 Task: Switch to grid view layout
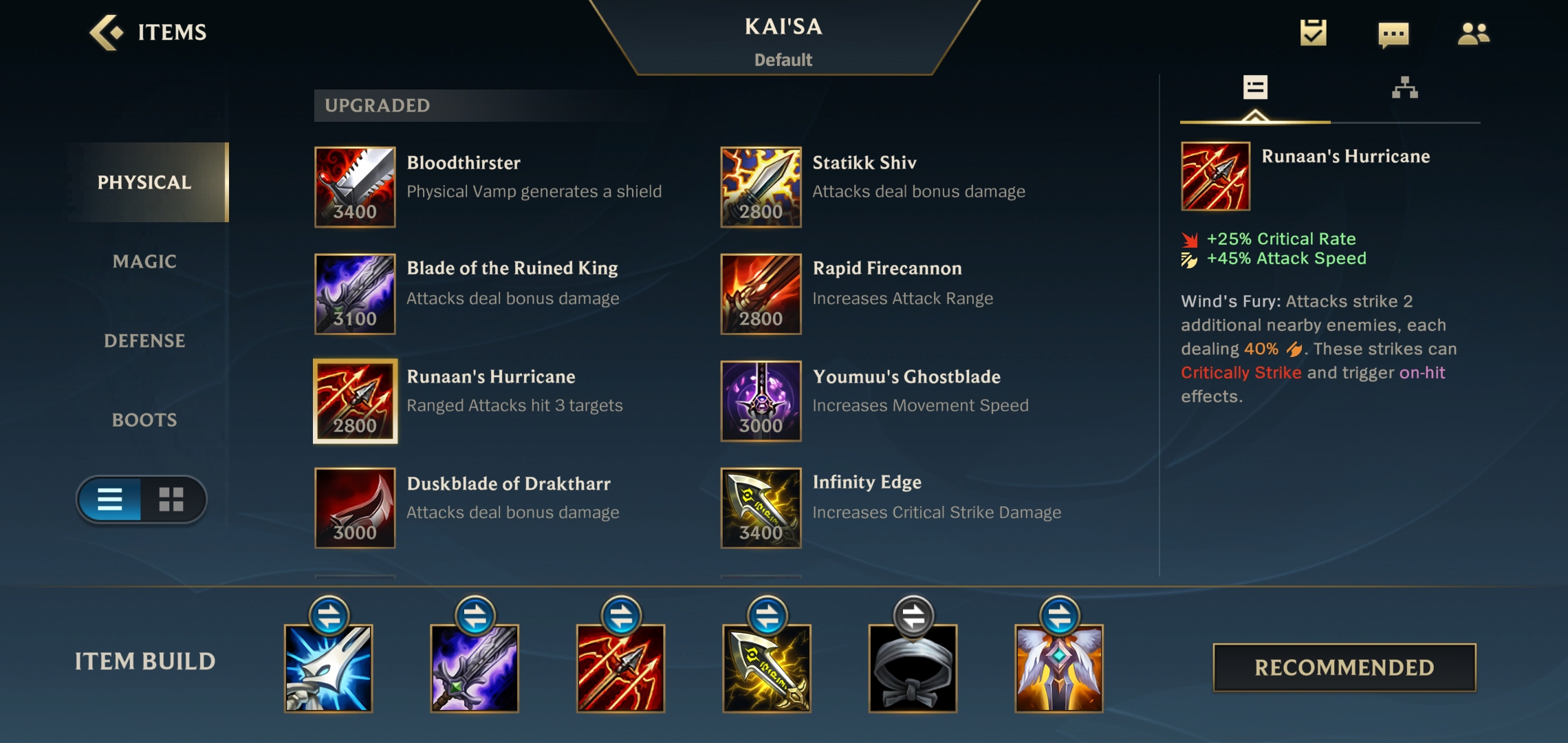[171, 499]
